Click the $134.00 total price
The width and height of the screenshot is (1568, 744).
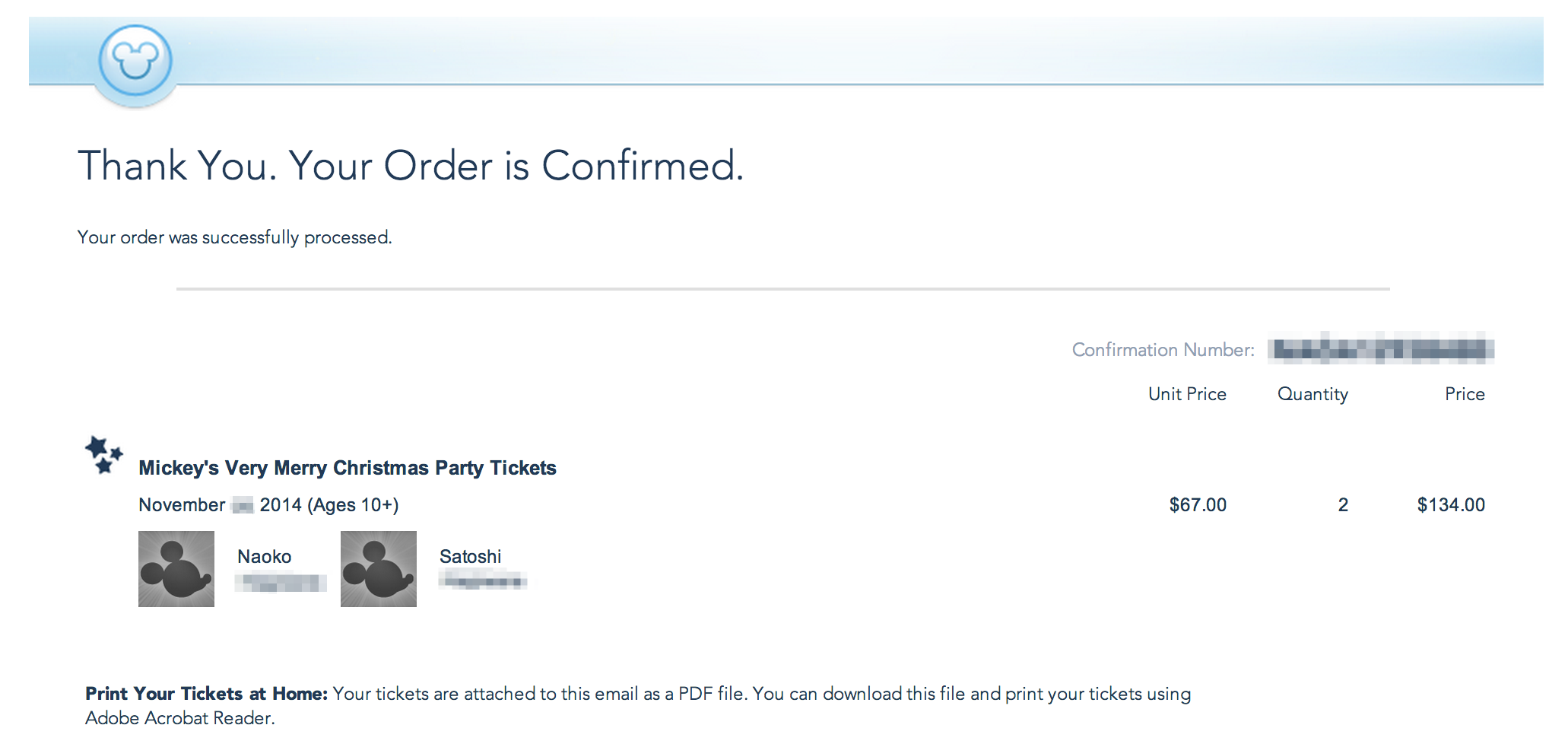pos(1451,505)
